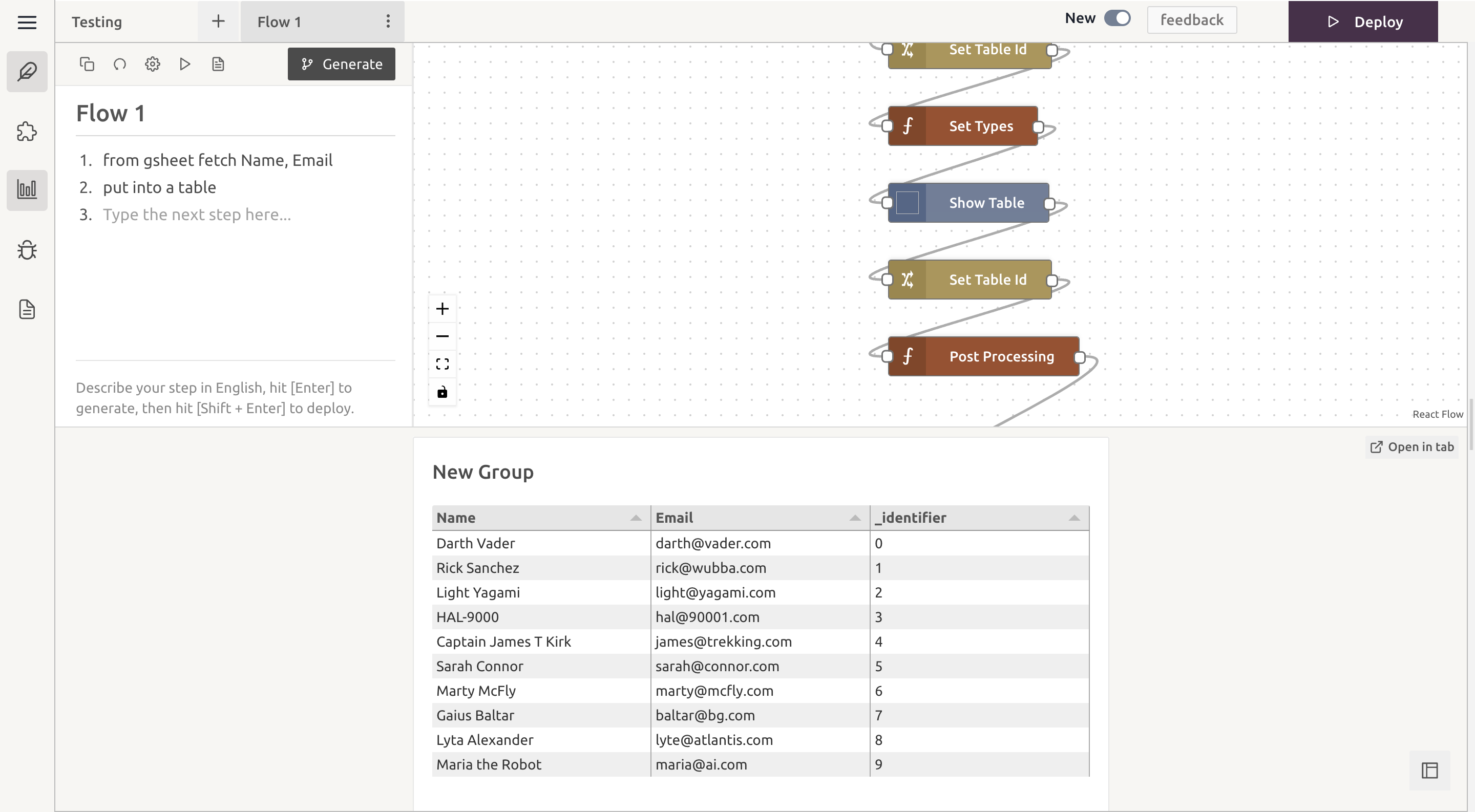Click the next step input field
Image resolution: width=1475 pixels, height=812 pixels.
point(197,215)
